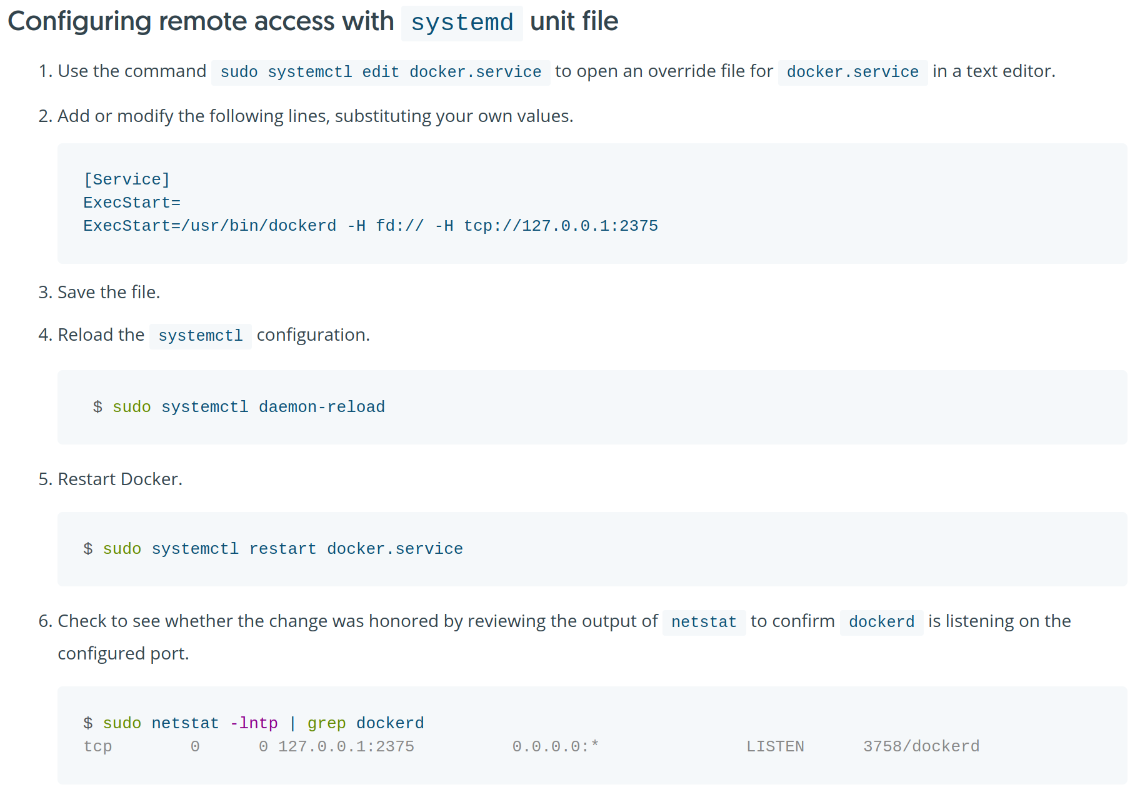
Task: Click the [Service] line in the code block
Action: click(x=127, y=179)
